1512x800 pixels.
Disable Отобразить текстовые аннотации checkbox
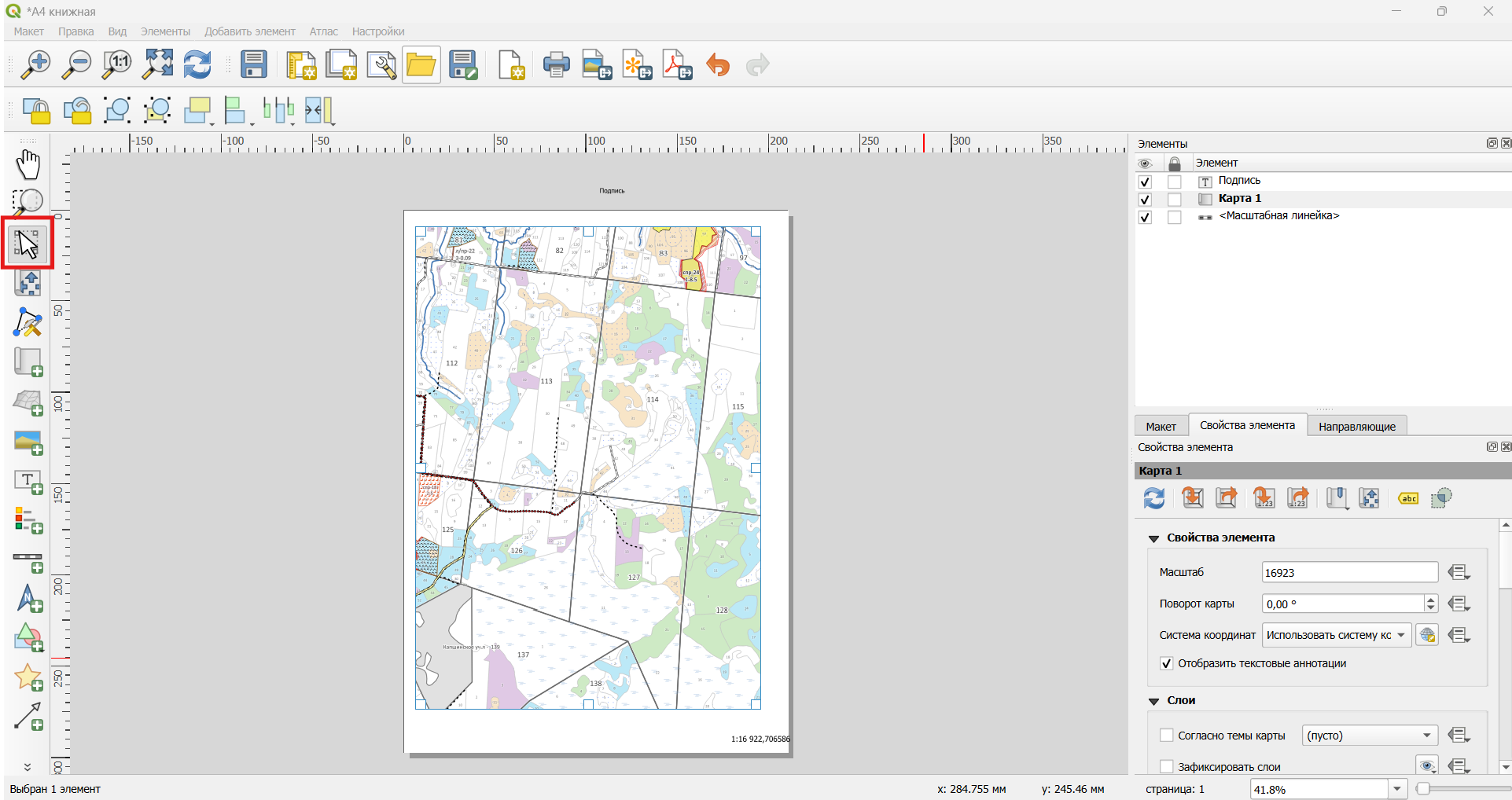coord(1167,663)
